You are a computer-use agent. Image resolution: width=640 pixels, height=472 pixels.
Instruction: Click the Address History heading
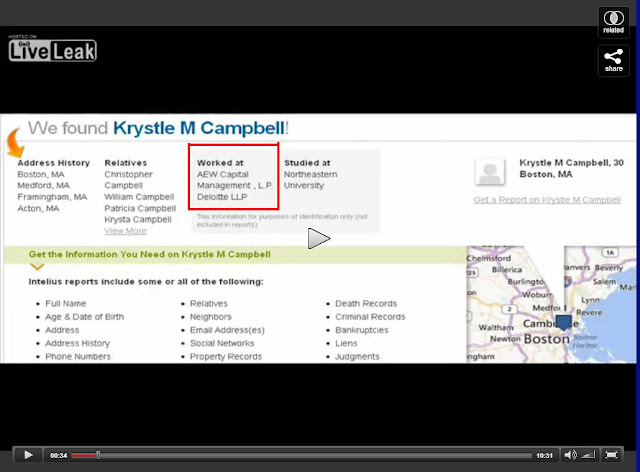[53, 163]
